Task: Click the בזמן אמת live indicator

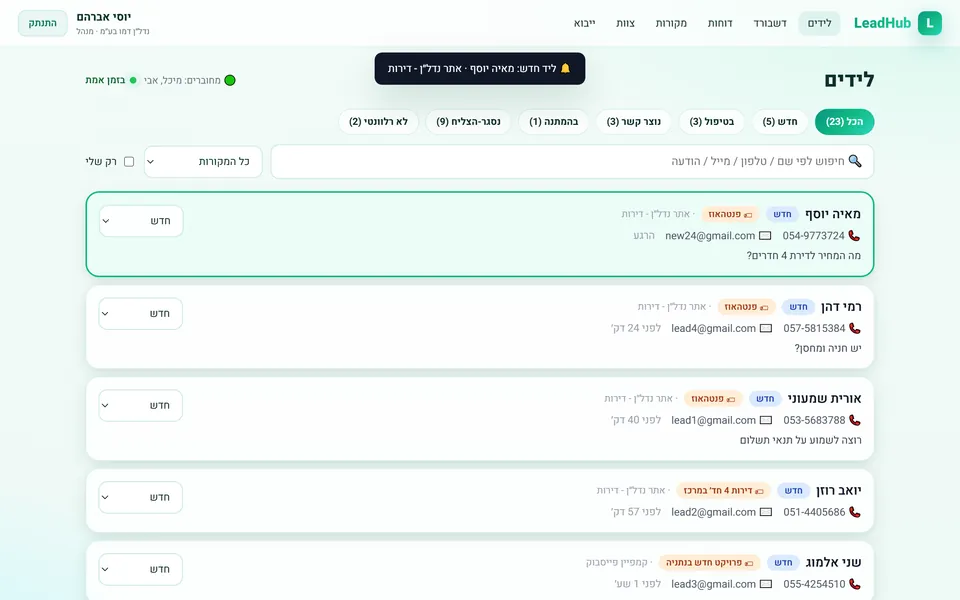Action: [111, 80]
